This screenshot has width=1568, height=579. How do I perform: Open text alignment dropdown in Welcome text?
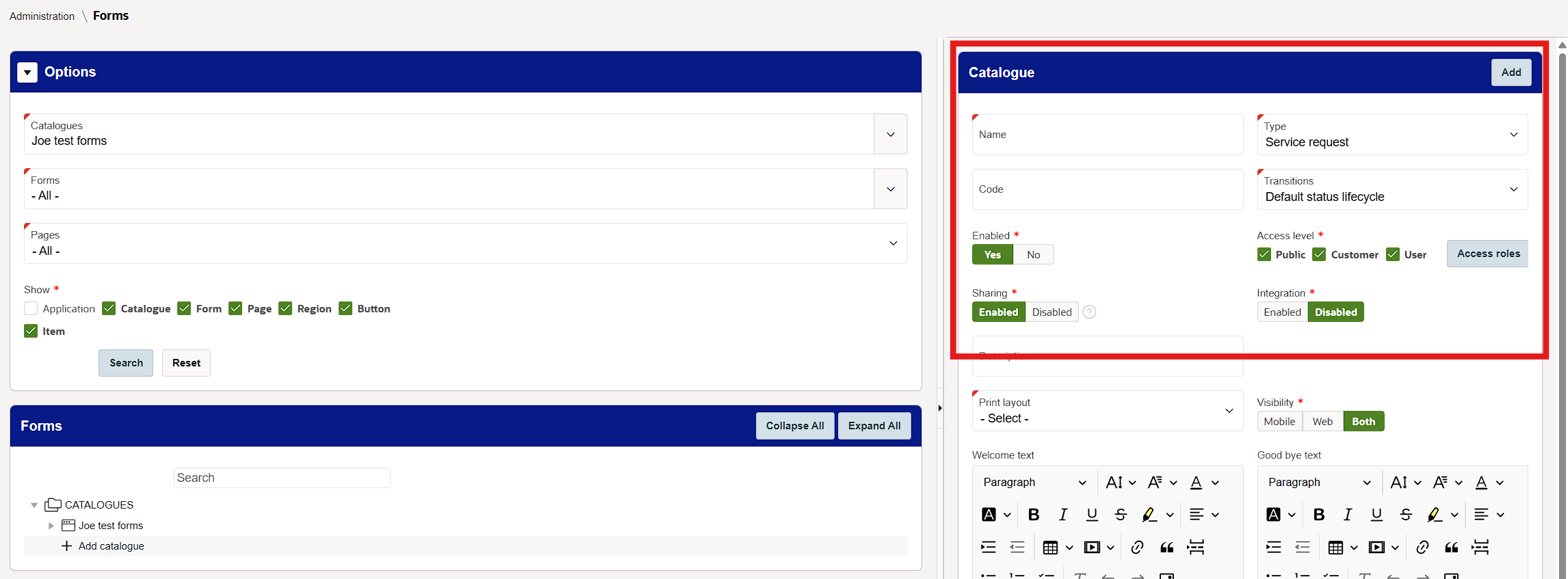point(1204,515)
